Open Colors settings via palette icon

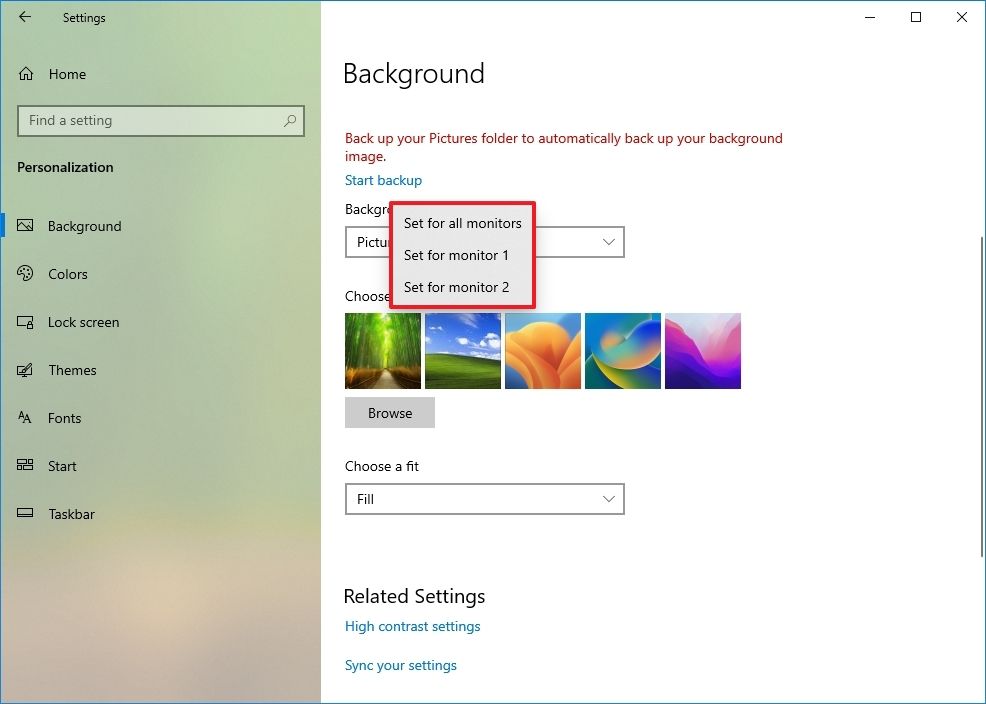pyautogui.click(x=24, y=274)
